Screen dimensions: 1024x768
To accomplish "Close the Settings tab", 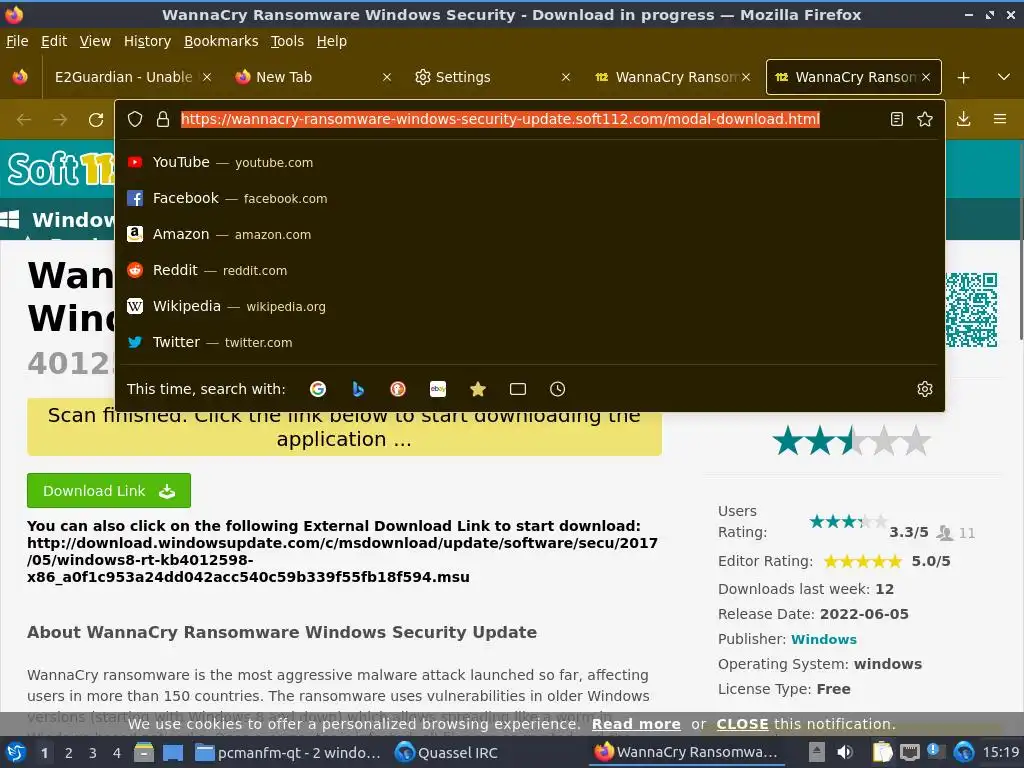I will [566, 77].
